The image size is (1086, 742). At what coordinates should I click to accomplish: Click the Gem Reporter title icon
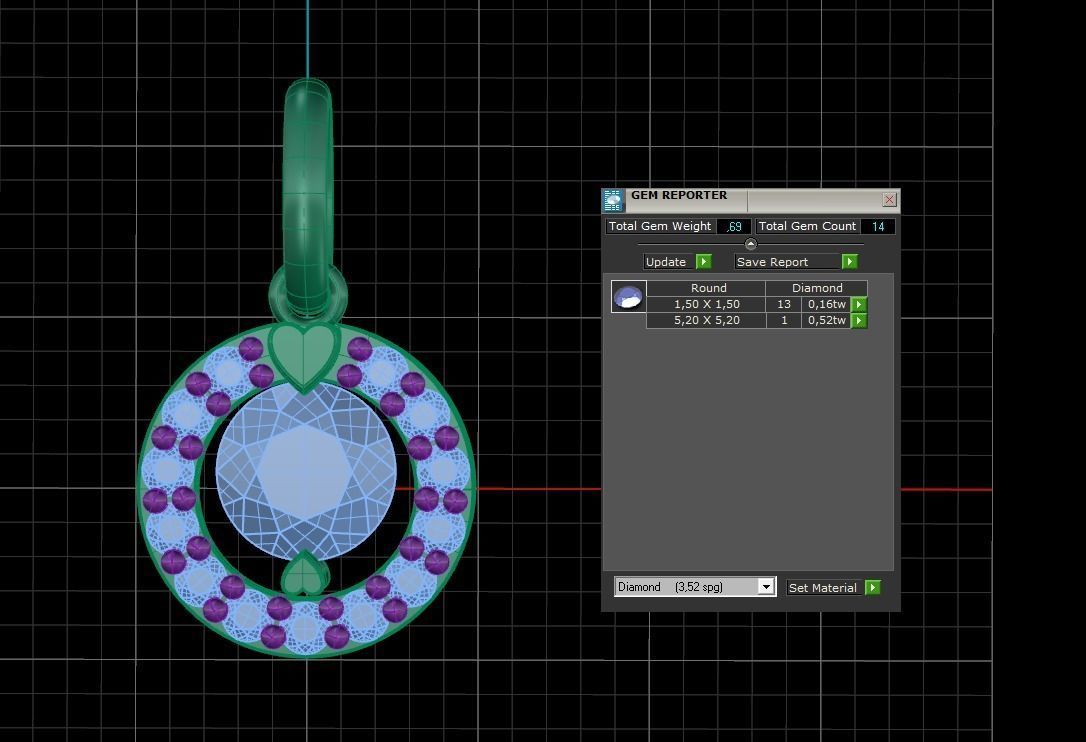click(x=613, y=200)
